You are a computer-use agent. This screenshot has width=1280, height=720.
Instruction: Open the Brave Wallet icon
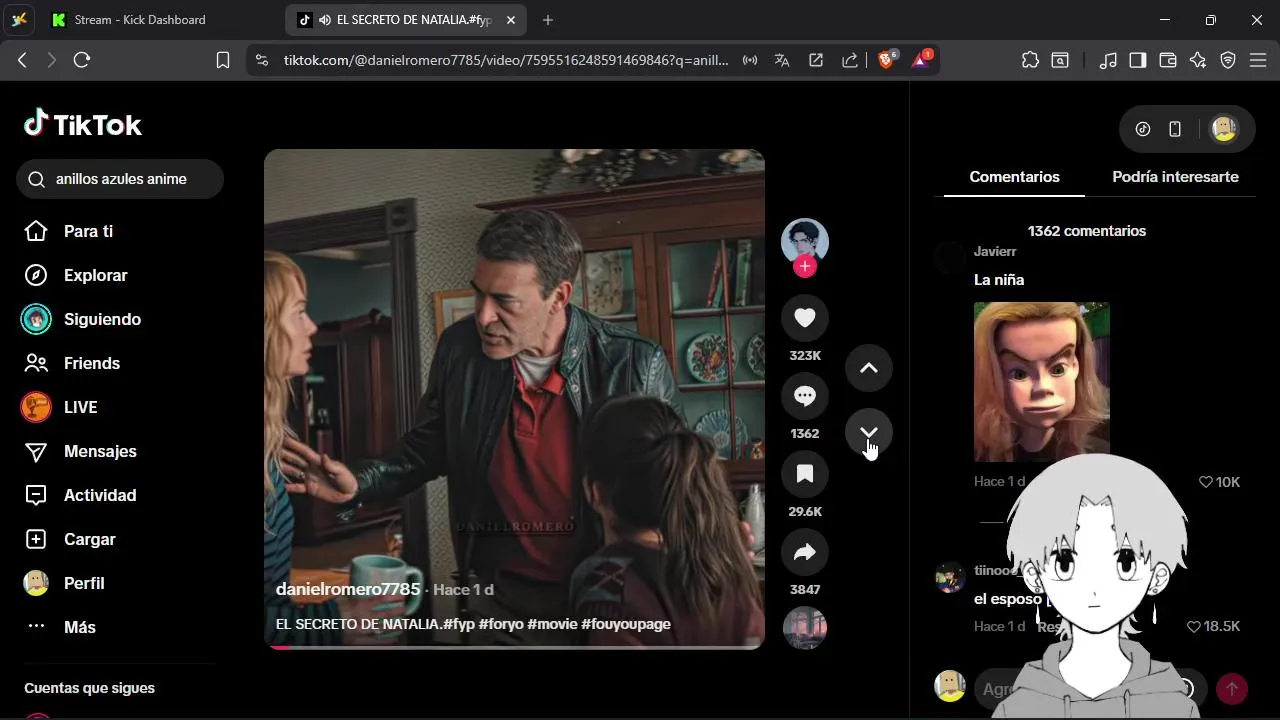pyautogui.click(x=1167, y=60)
